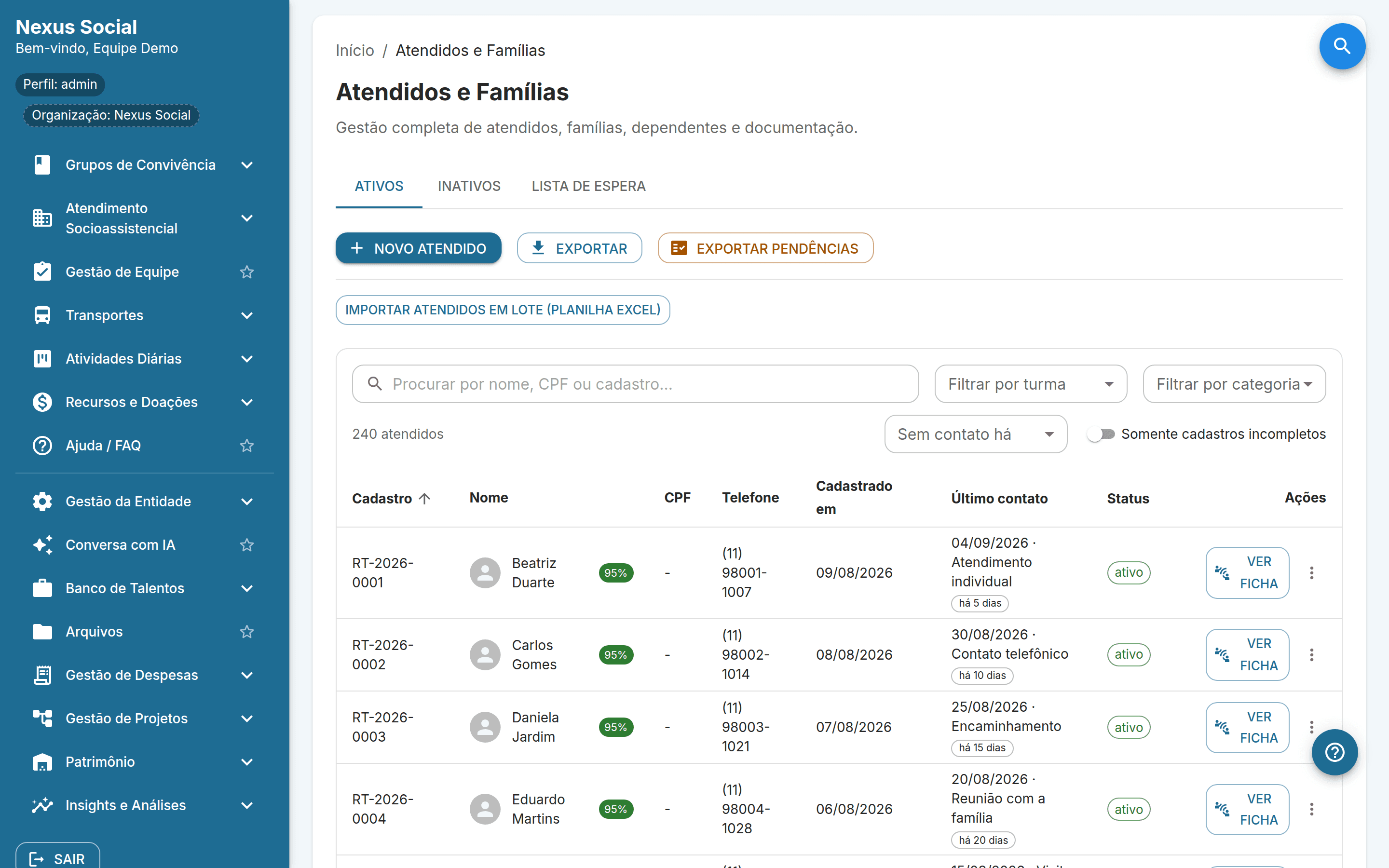1389x868 pixels.
Task: Open more actions for Beatriz Duarte
Action: [x=1311, y=572]
